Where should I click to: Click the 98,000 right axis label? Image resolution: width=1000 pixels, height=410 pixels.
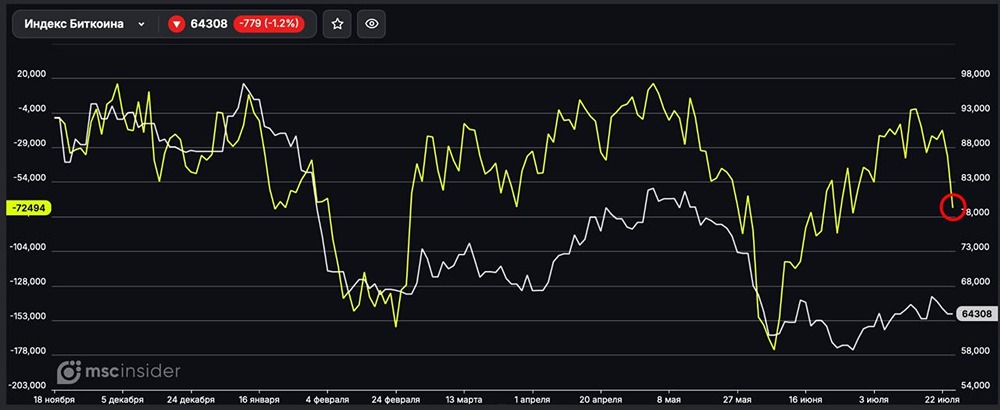973,75
